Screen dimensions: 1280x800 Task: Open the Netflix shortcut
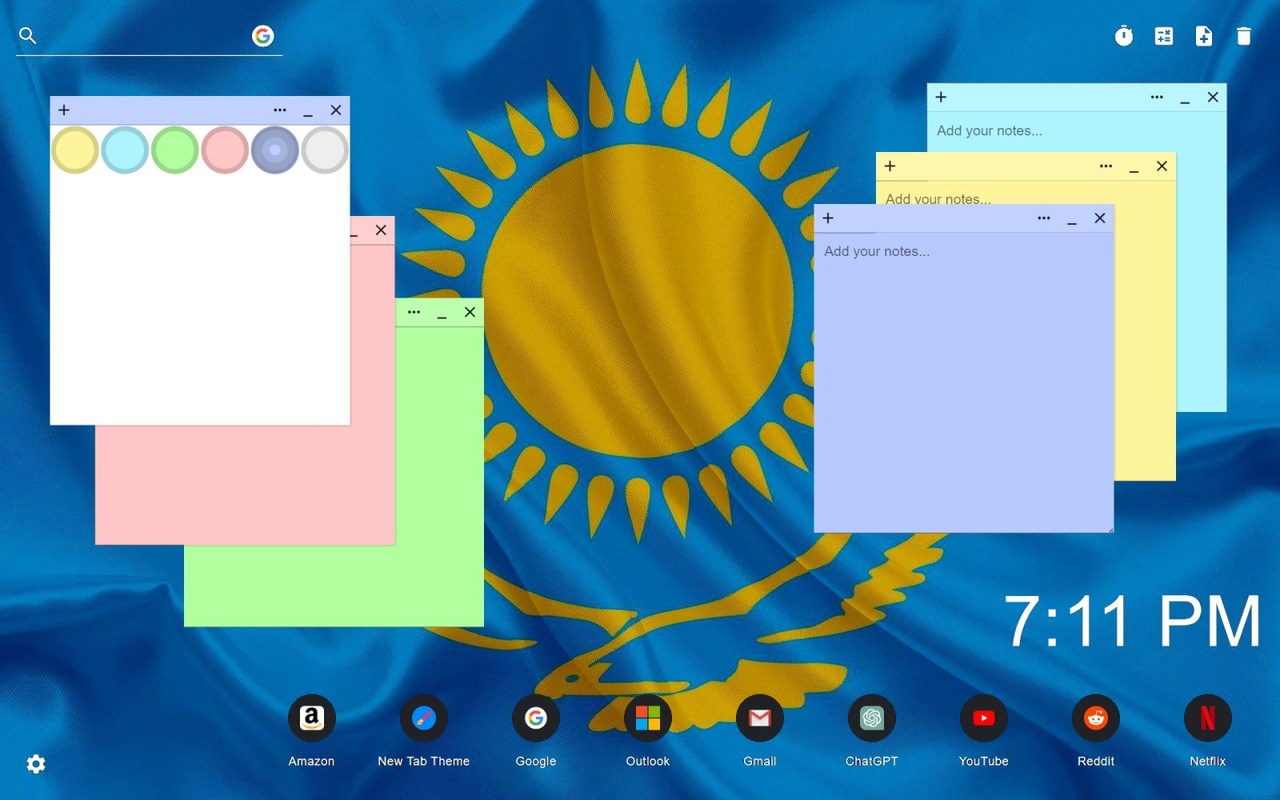[x=1208, y=718]
